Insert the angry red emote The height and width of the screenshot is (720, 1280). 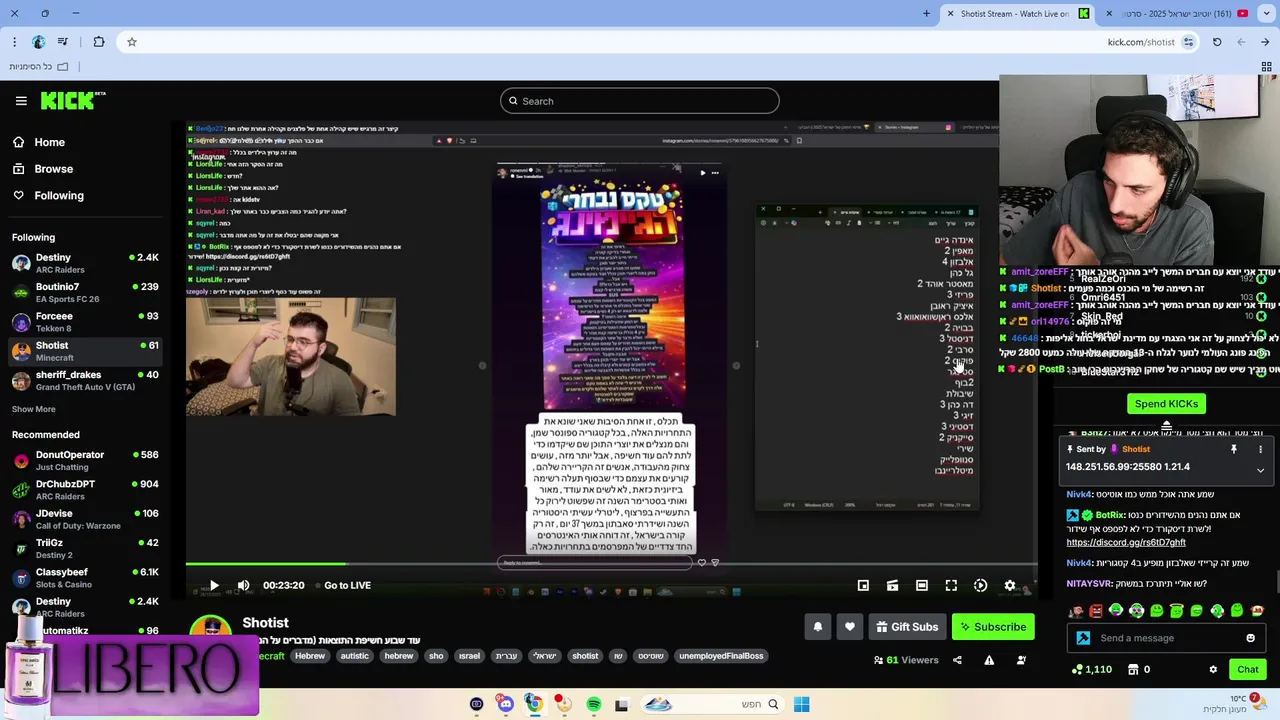1096,610
